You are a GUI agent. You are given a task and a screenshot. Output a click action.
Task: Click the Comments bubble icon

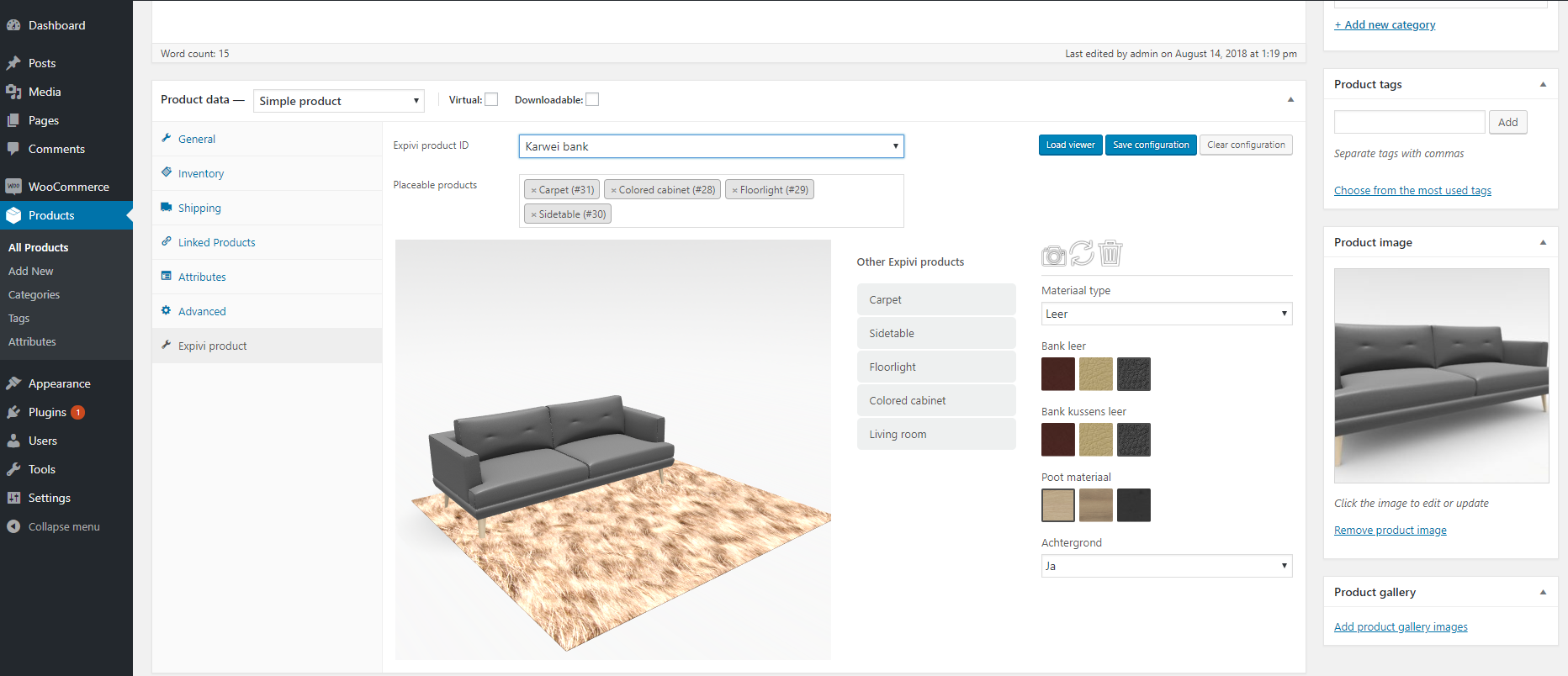point(13,149)
